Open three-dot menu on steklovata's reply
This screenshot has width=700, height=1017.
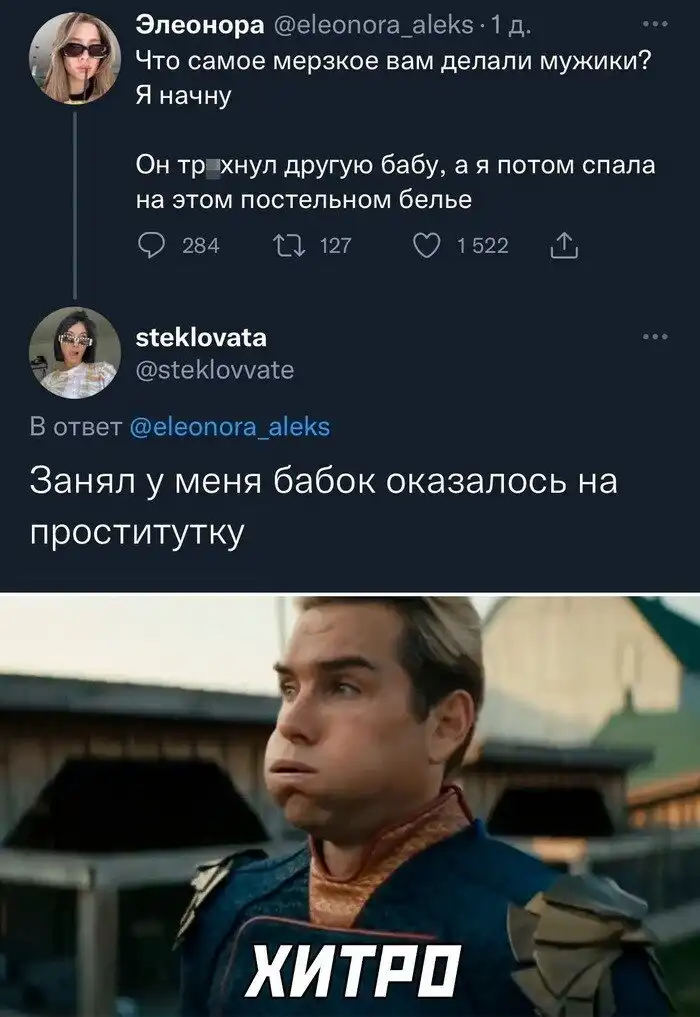[655, 337]
